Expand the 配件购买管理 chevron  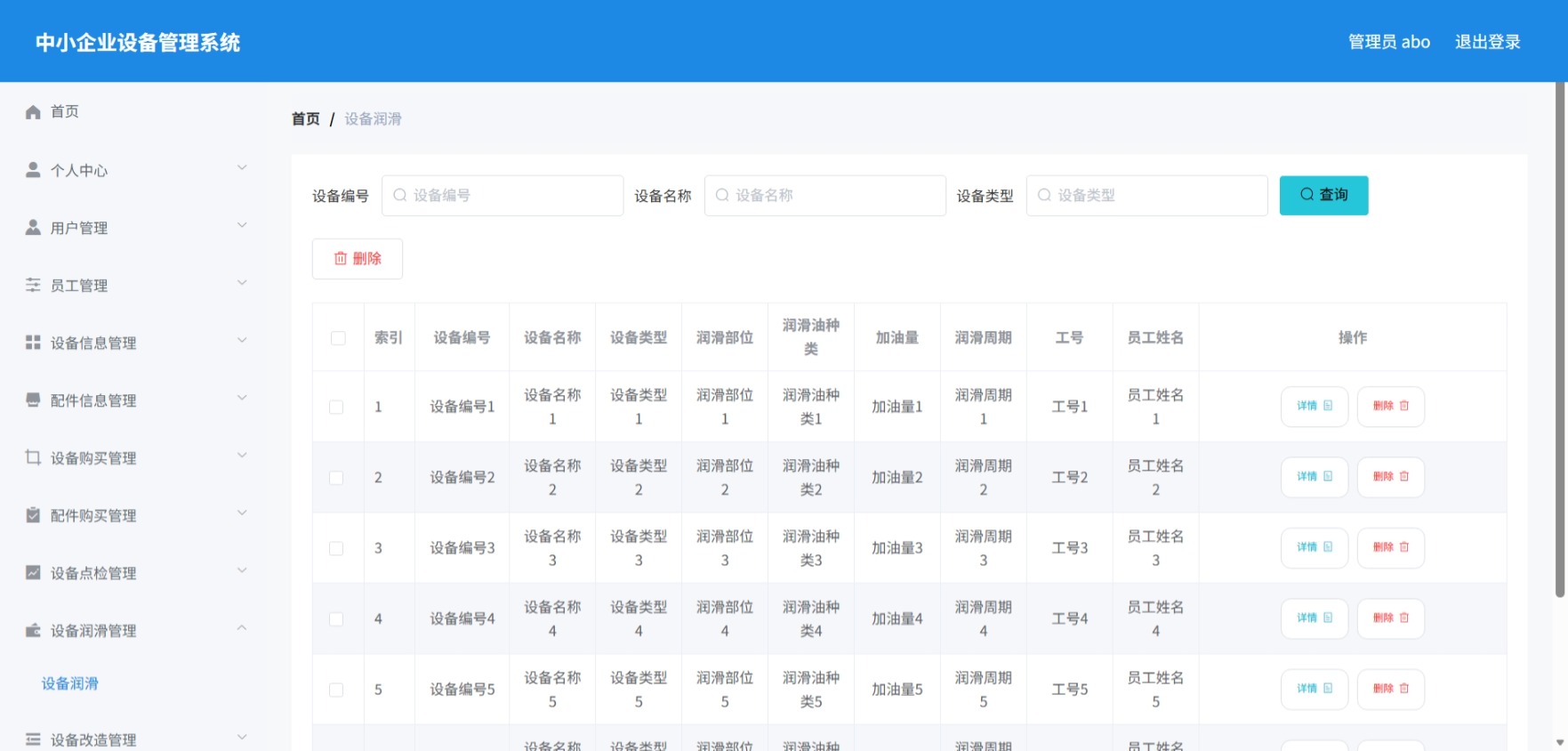tap(242, 513)
